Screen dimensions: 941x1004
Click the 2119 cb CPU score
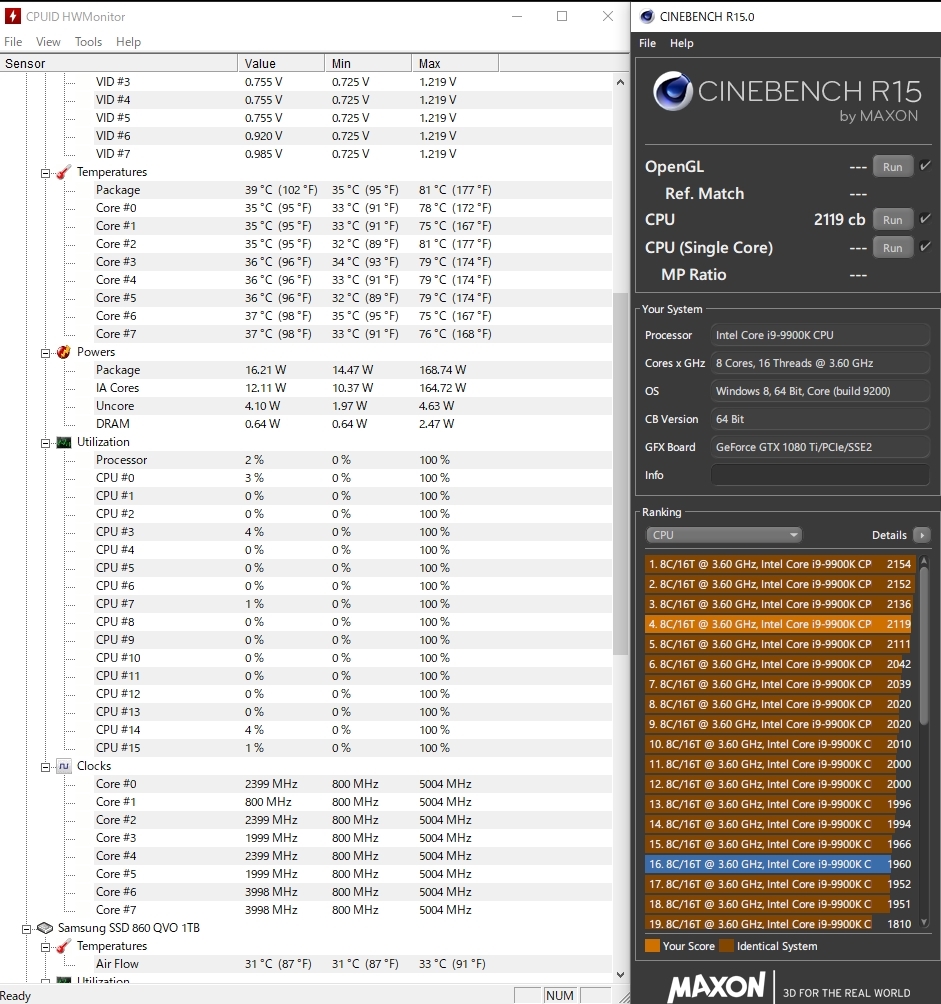(x=839, y=220)
